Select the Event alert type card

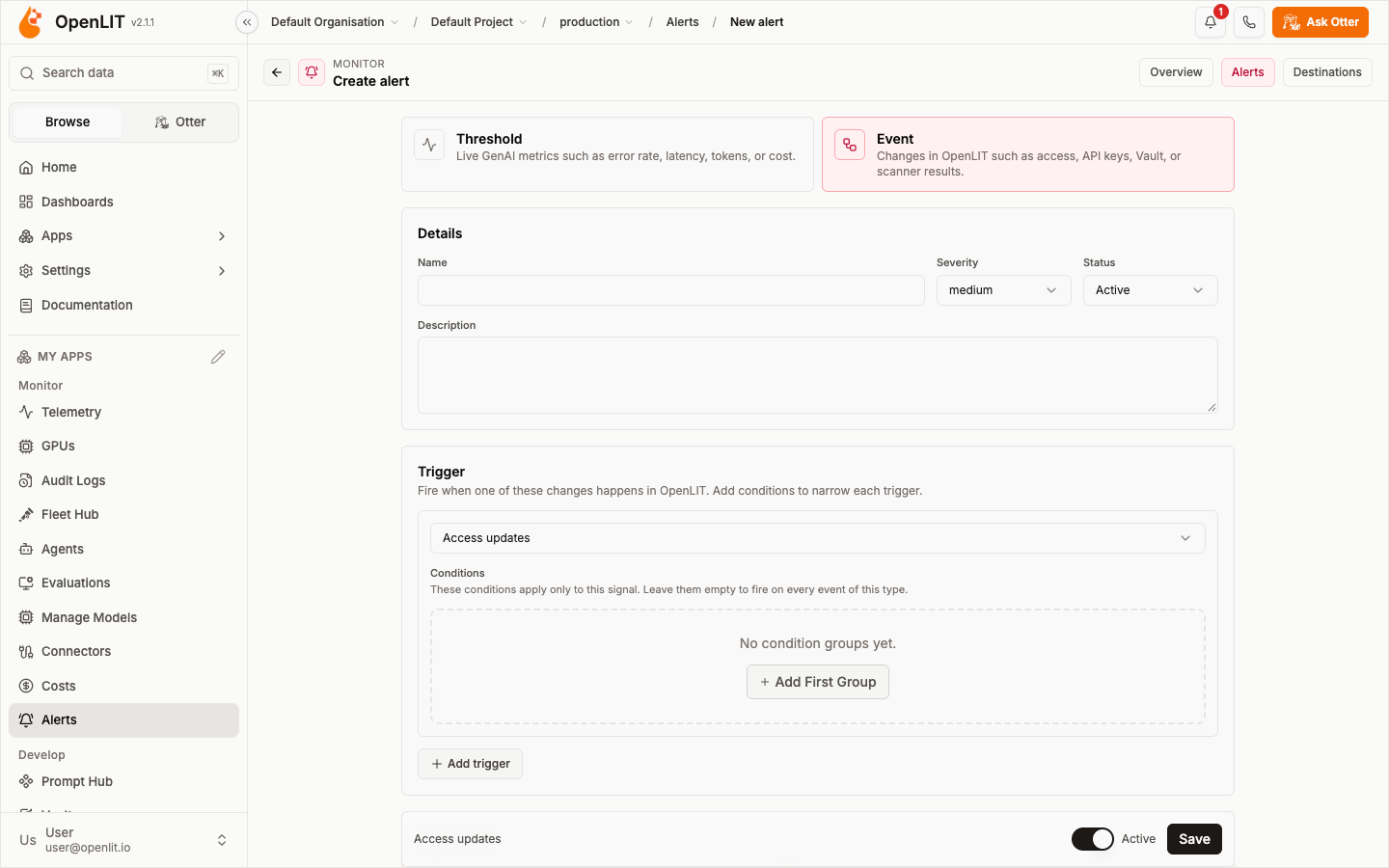click(x=1028, y=154)
